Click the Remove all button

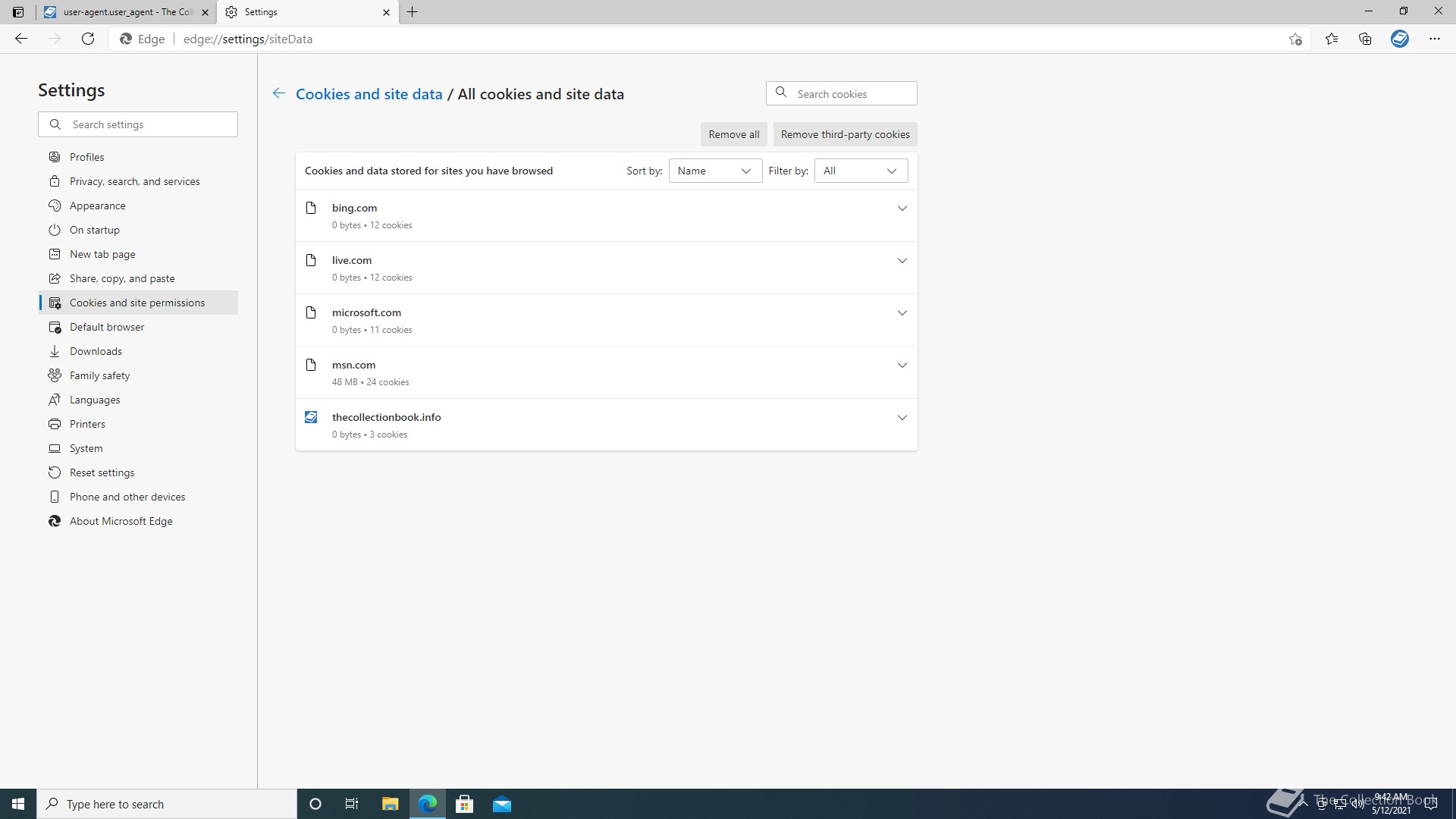733,134
